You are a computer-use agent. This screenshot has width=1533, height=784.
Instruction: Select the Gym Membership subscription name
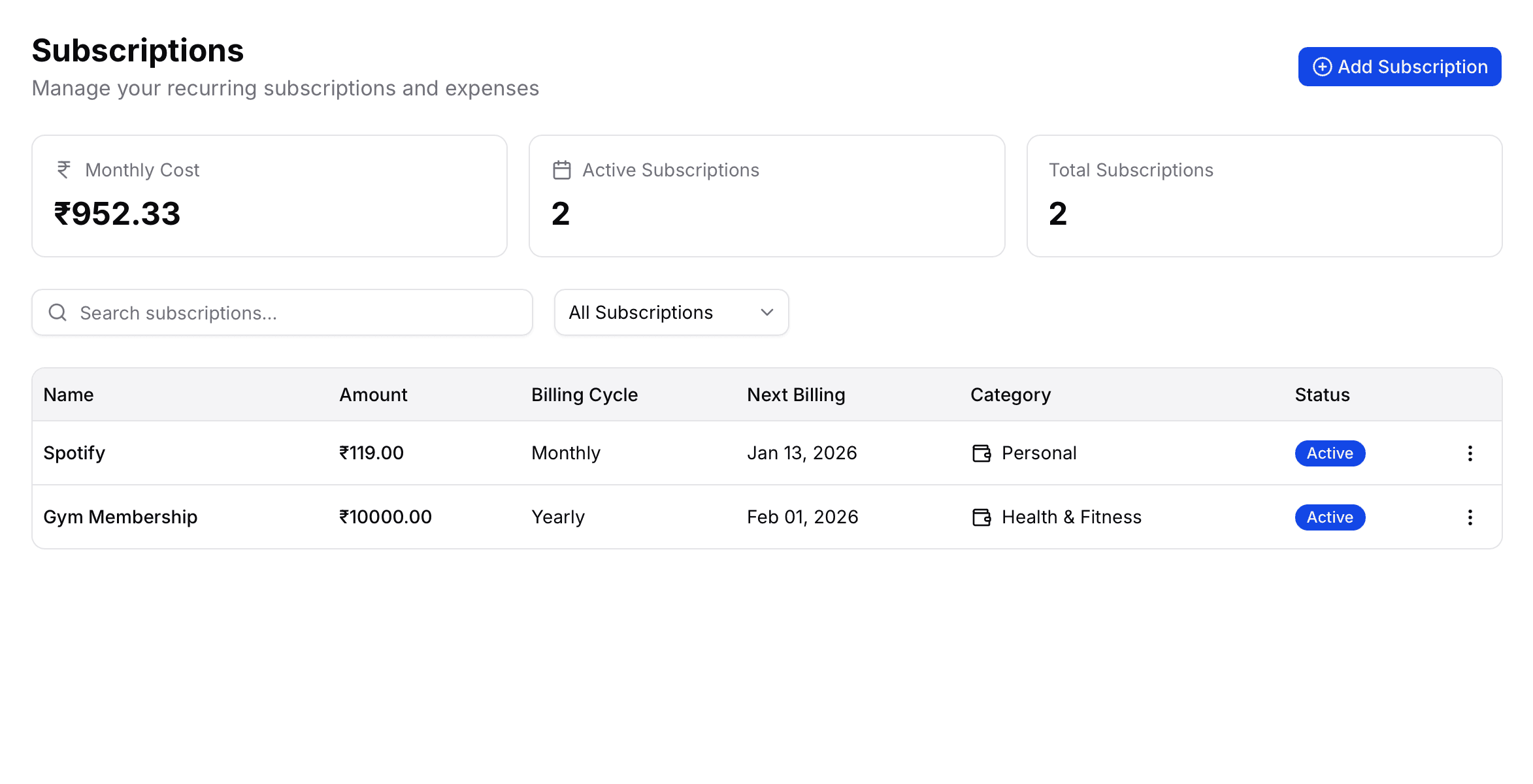[120, 517]
